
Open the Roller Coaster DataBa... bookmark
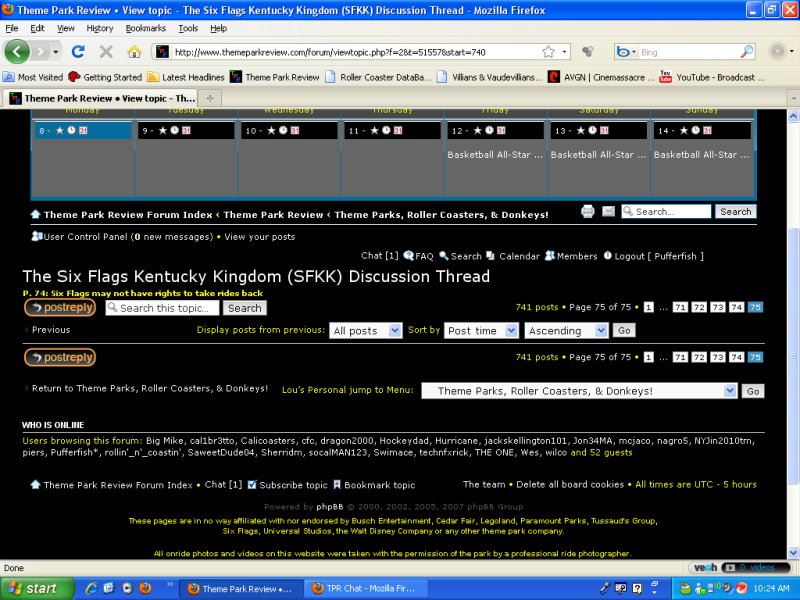379,77
